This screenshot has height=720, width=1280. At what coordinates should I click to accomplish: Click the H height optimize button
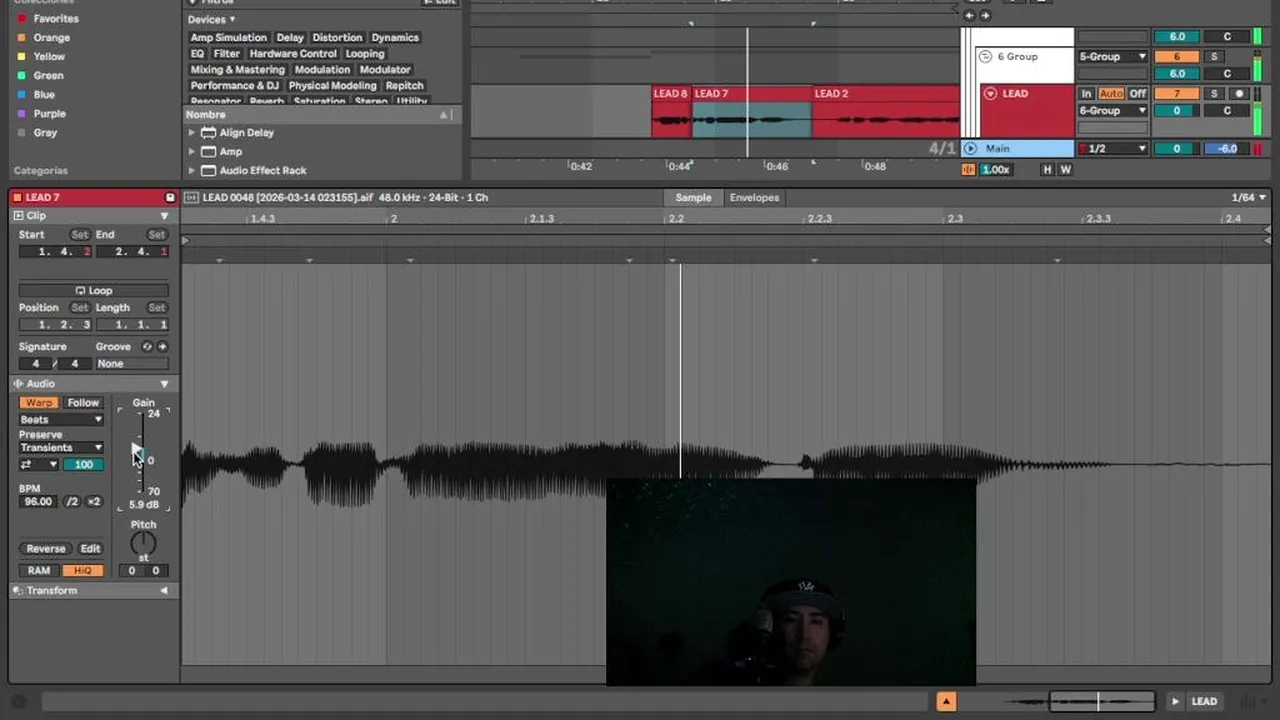point(1047,169)
